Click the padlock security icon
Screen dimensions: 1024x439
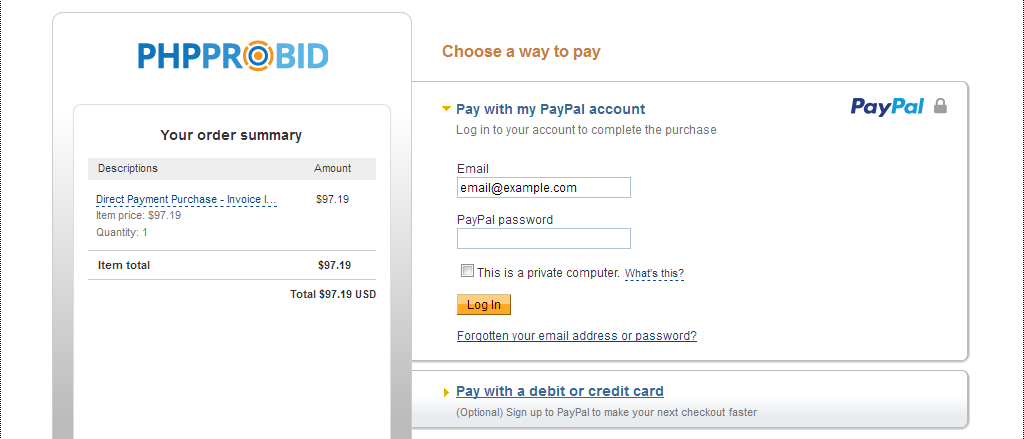coord(940,106)
